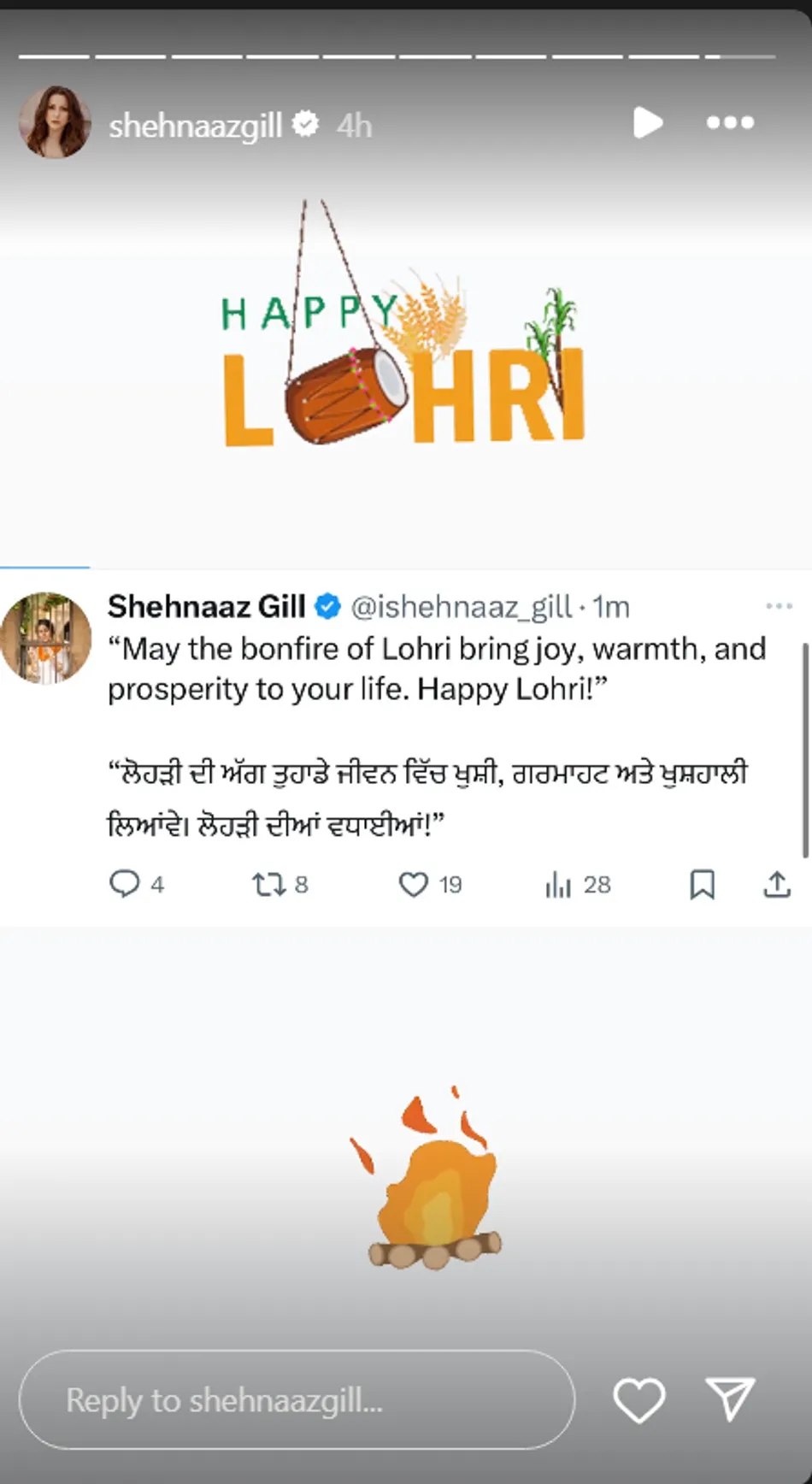Bookmark the Shehnaaz Gill tweet
Viewport: 812px width, 1484px height.
(702, 884)
